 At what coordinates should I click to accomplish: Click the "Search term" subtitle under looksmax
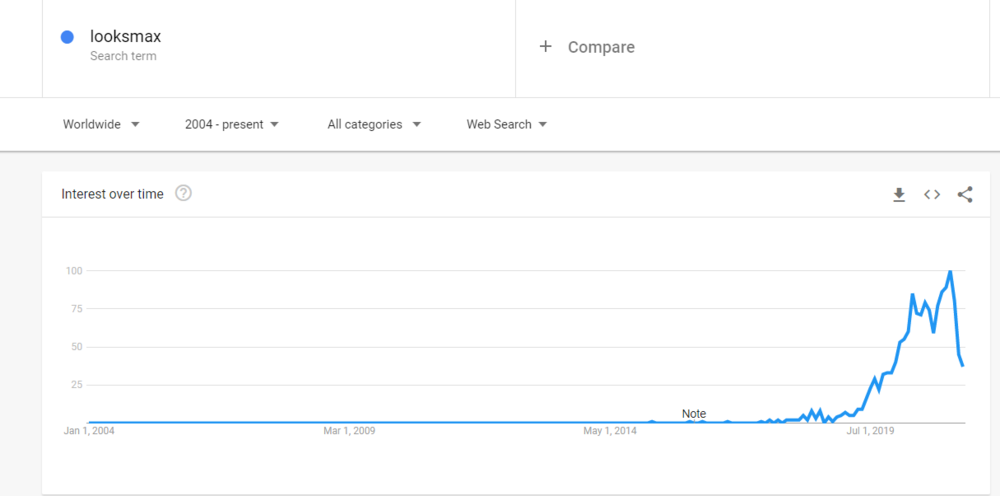(123, 56)
